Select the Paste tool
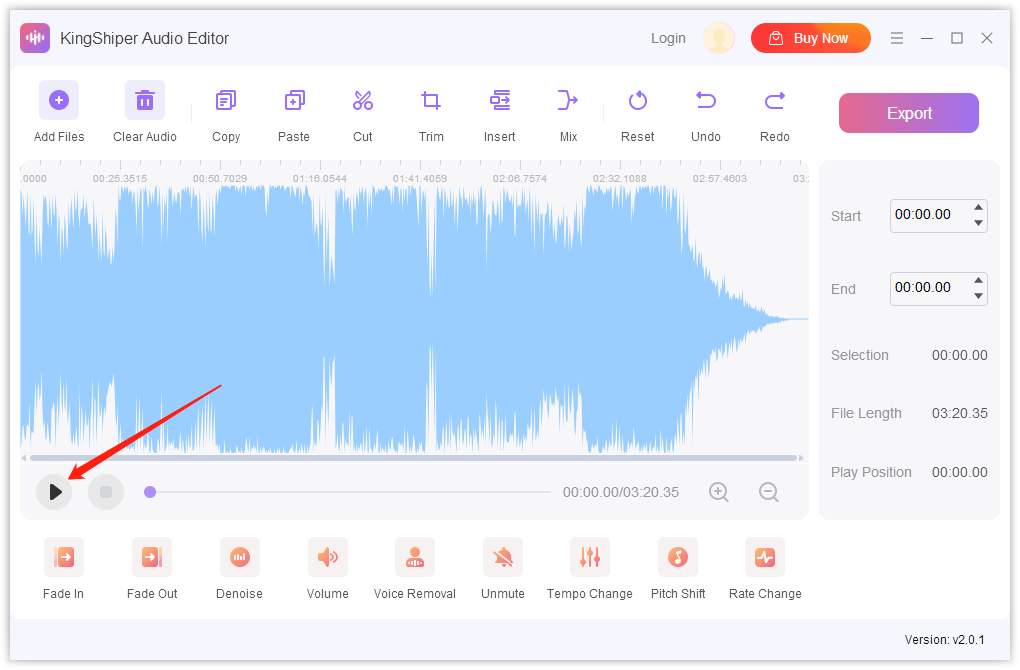The width and height of the screenshot is (1020, 670). [294, 100]
